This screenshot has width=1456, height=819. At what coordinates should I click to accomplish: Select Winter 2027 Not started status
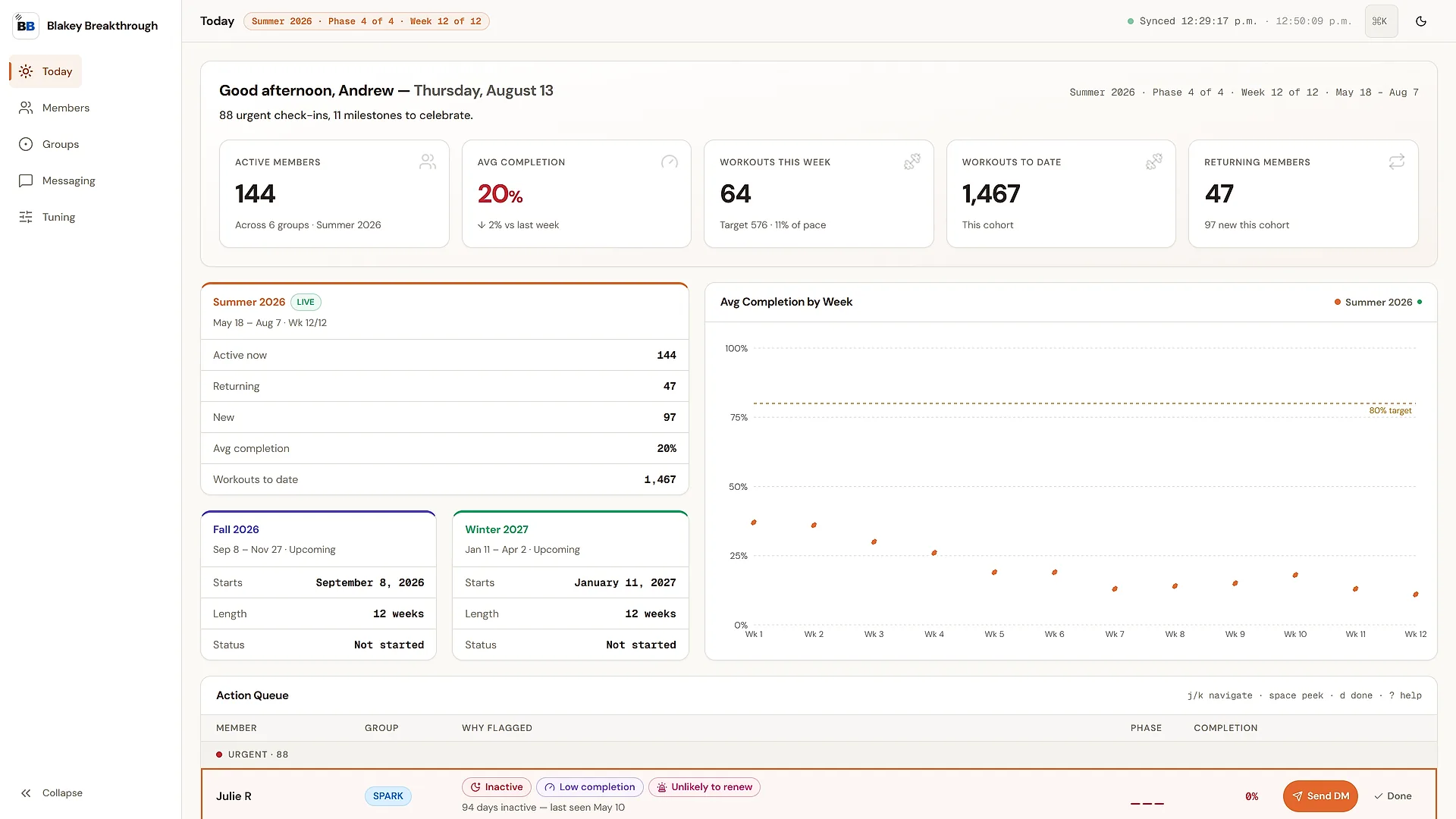pos(641,645)
